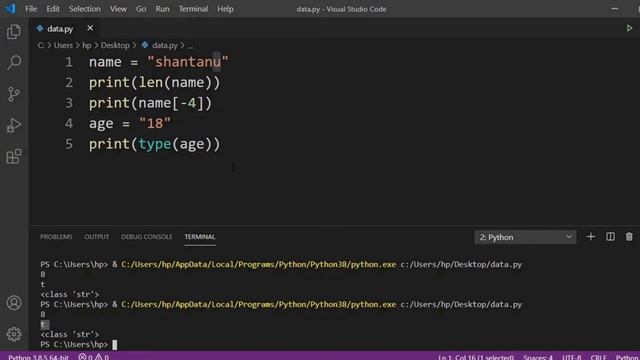Image resolution: width=640 pixels, height=360 pixels.
Task: Click the 'Desktop' breadcrumb segment
Action: click(115, 45)
